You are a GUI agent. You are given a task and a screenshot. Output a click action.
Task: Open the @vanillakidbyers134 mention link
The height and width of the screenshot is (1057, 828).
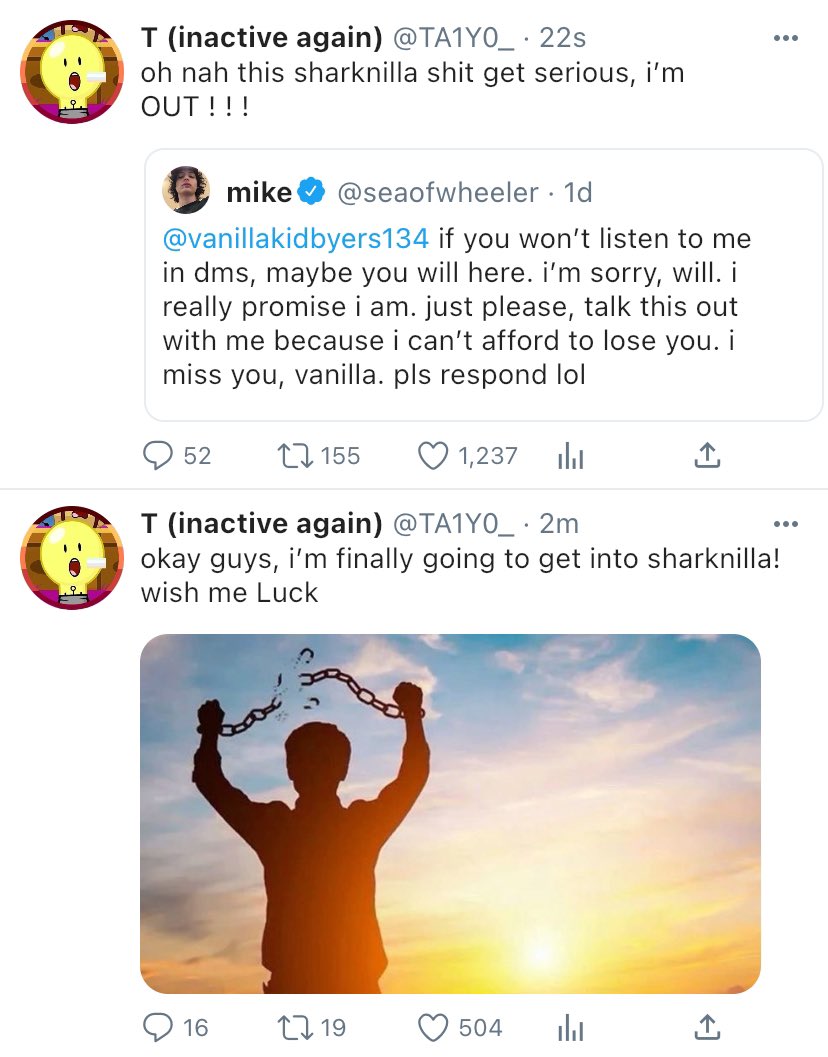coord(295,239)
